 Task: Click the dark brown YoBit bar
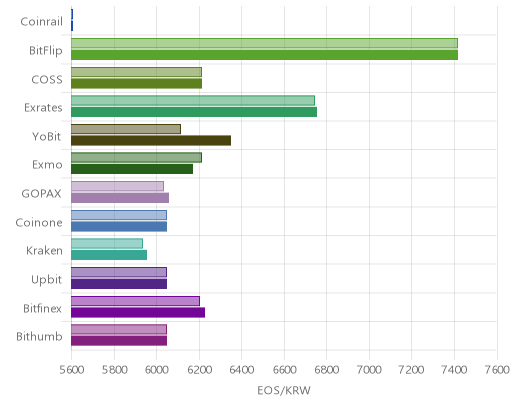151,141
